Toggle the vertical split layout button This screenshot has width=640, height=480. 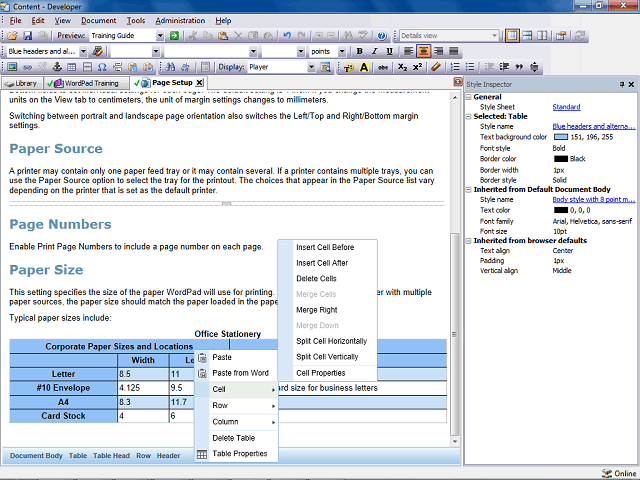coord(542,36)
